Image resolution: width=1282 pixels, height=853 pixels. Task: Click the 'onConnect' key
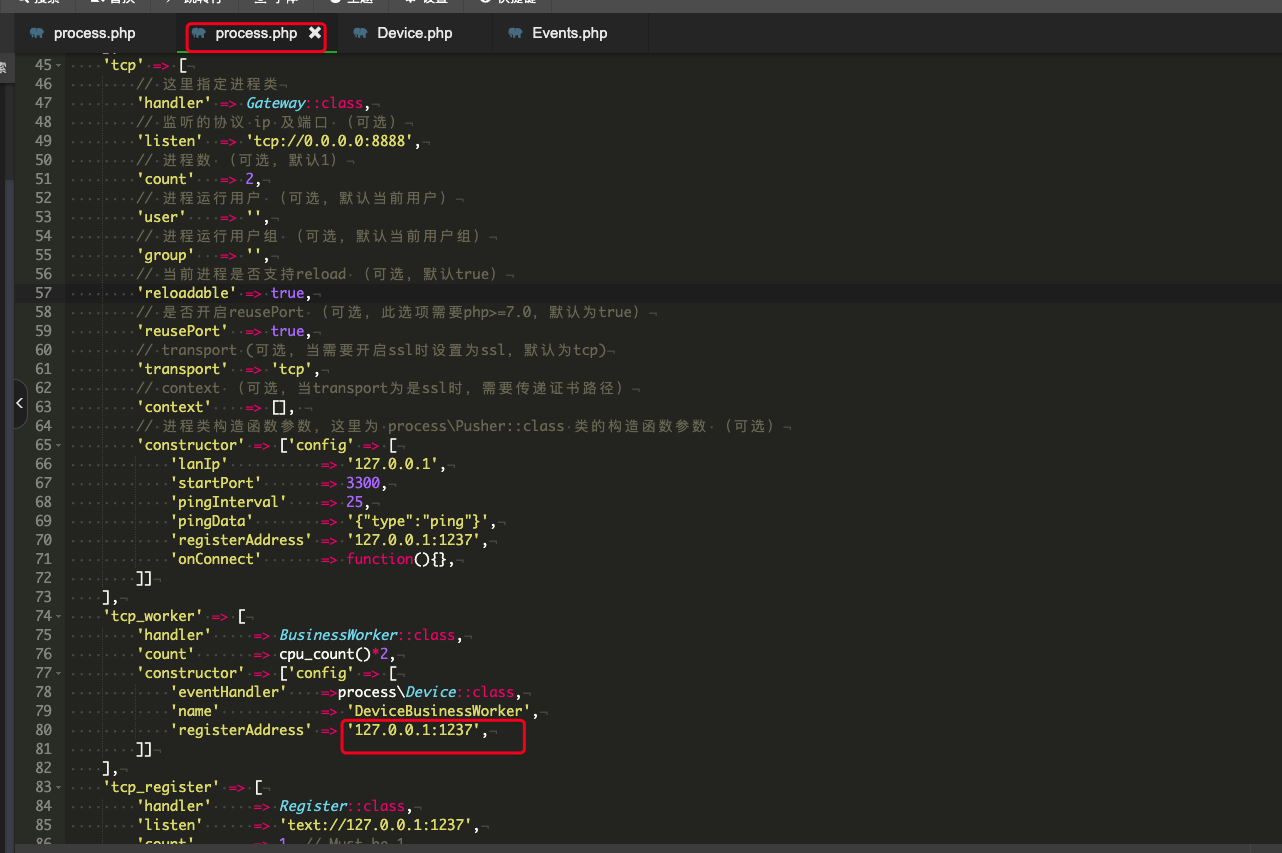(x=215, y=559)
